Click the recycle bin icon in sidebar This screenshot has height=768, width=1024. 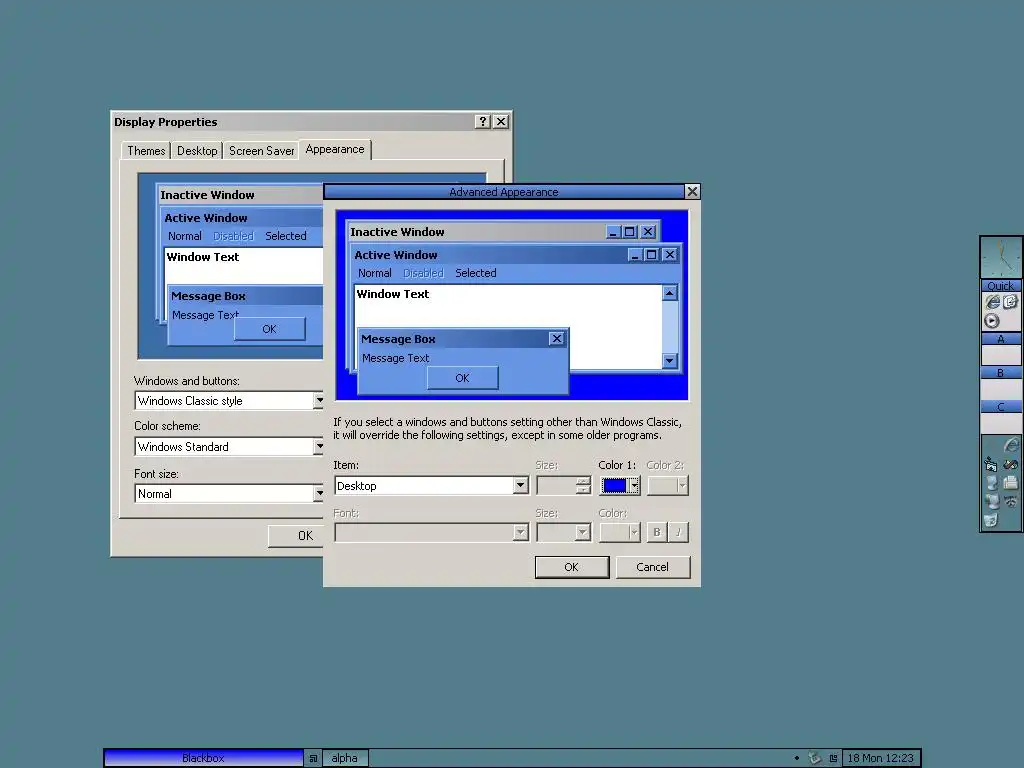pos(991,520)
